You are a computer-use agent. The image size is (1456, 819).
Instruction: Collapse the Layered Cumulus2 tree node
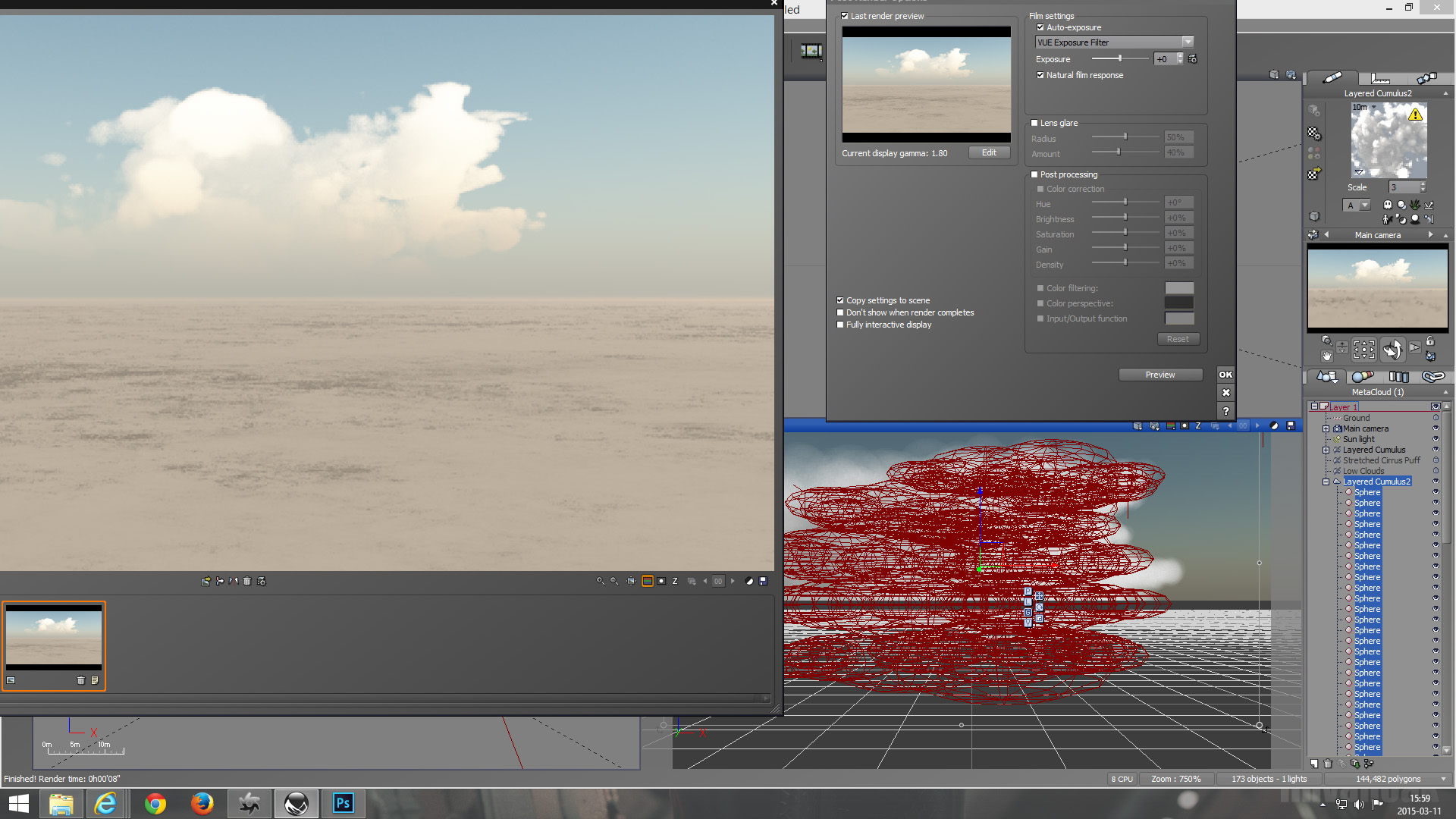pos(1326,482)
